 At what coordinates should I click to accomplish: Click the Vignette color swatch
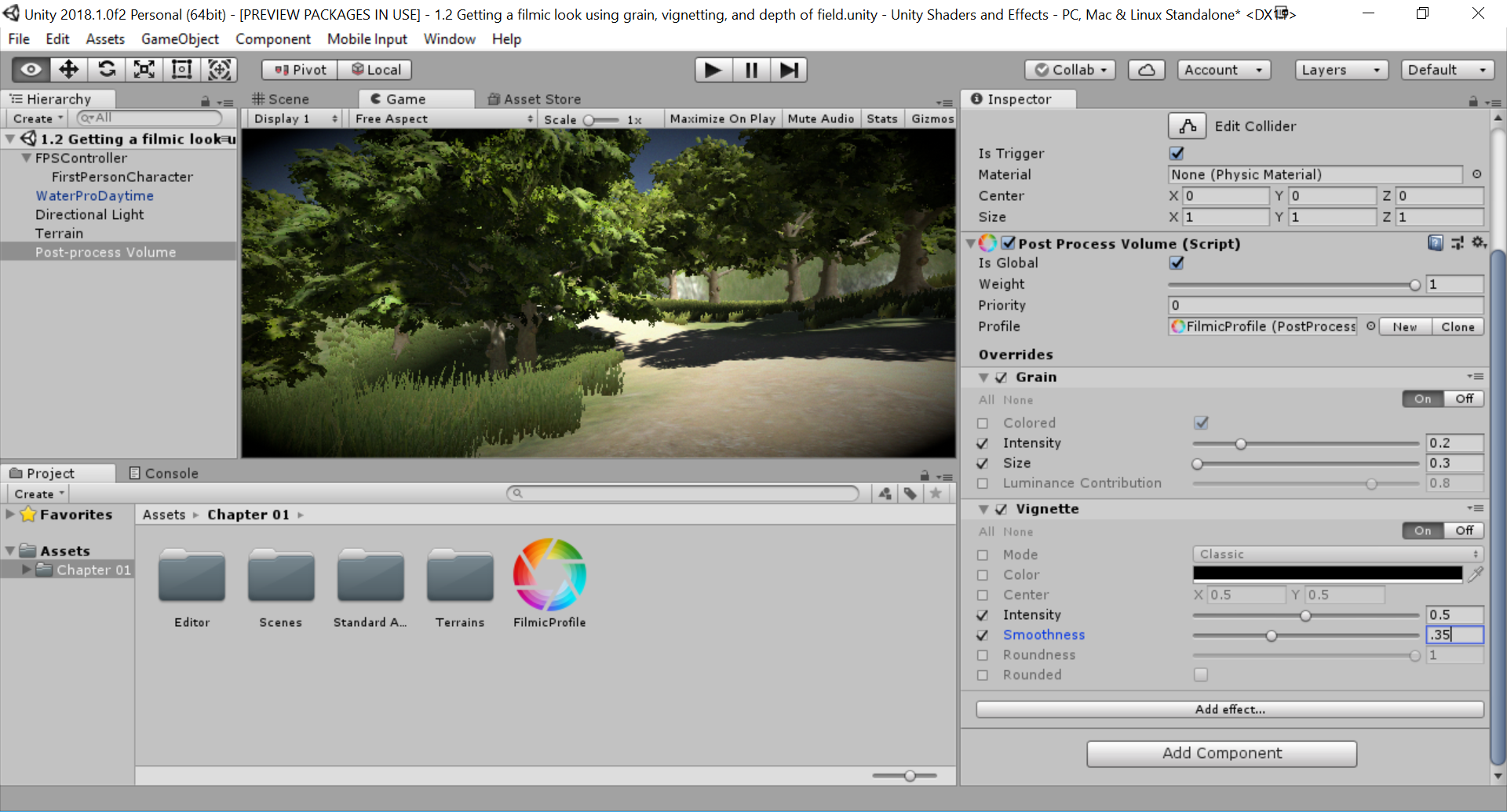[1327, 574]
